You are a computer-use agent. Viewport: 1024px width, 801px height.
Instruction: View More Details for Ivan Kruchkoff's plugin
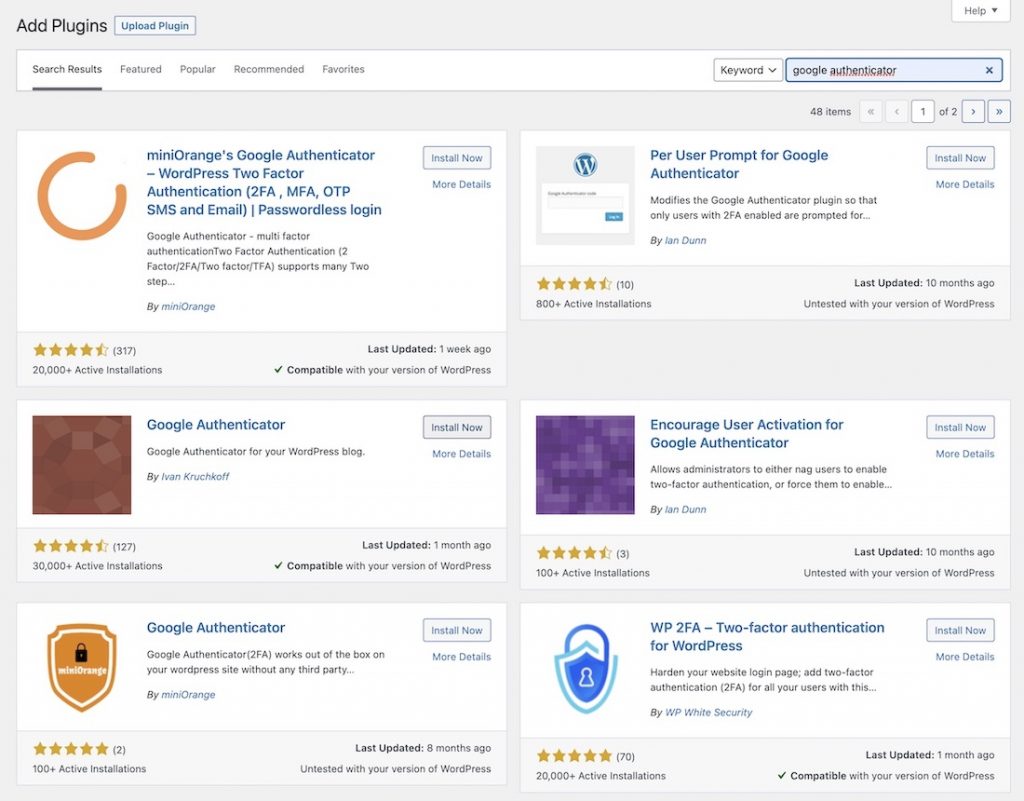coord(461,454)
